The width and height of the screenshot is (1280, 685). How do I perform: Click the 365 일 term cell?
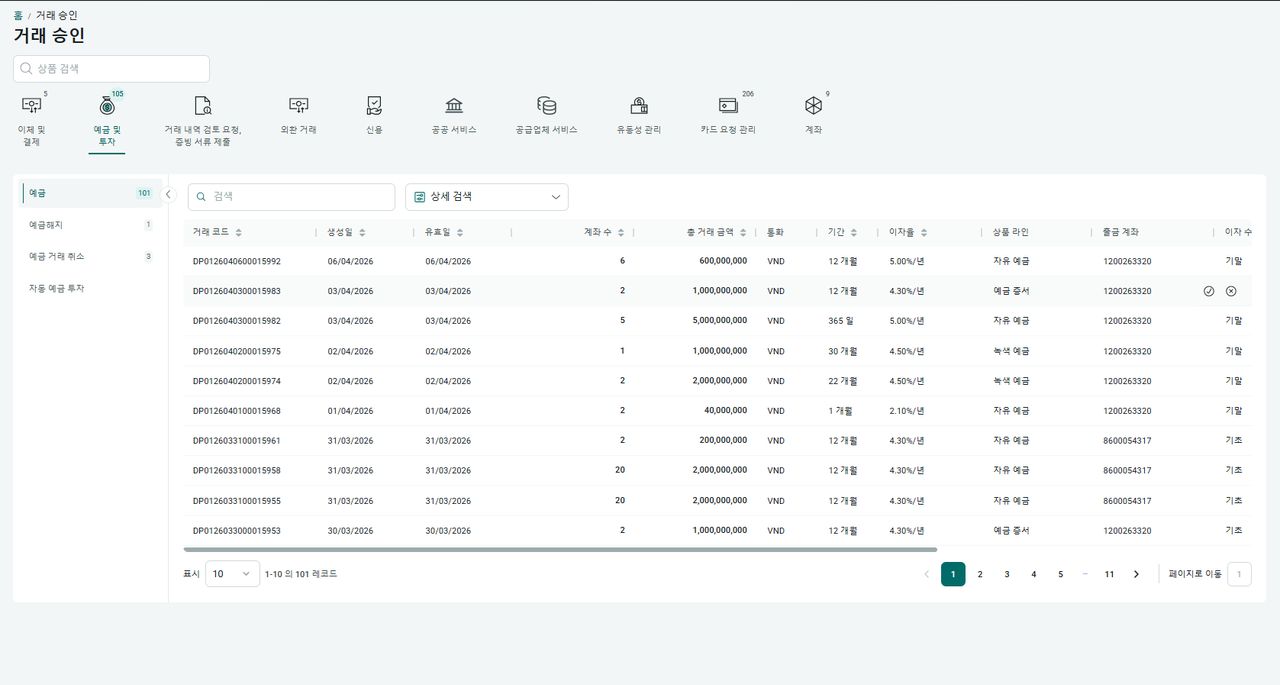point(842,321)
